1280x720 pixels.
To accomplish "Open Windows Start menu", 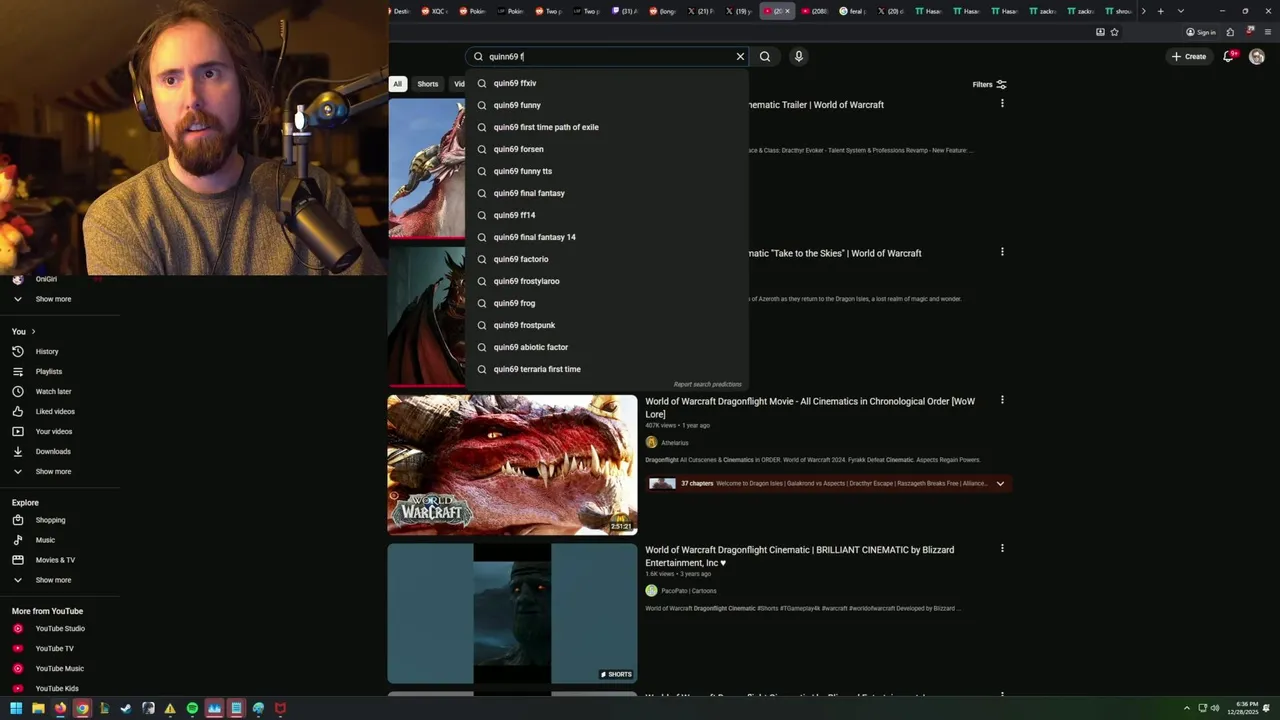I will click(x=16, y=708).
